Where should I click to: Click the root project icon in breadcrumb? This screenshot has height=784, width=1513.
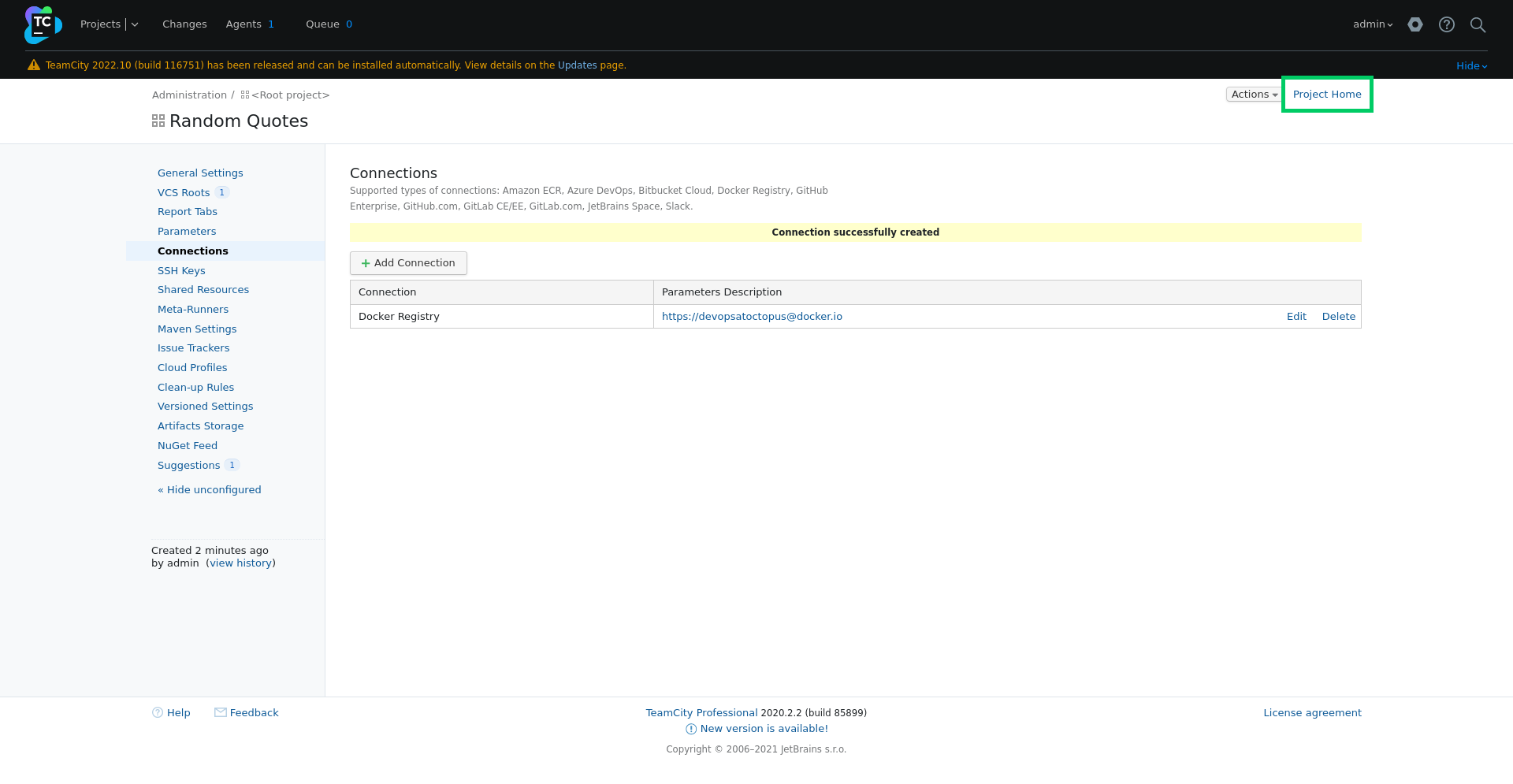[245, 95]
